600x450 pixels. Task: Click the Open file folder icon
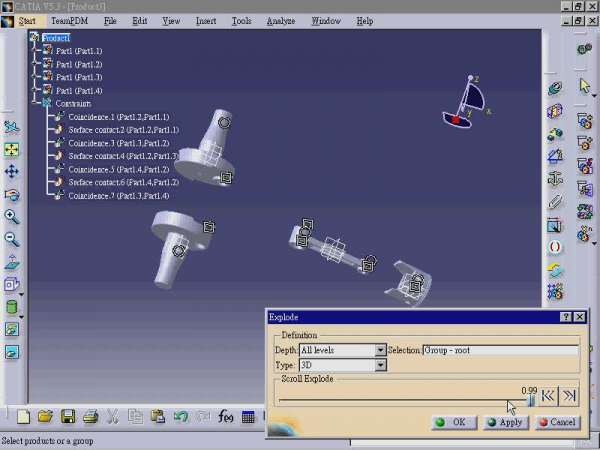pos(43,416)
